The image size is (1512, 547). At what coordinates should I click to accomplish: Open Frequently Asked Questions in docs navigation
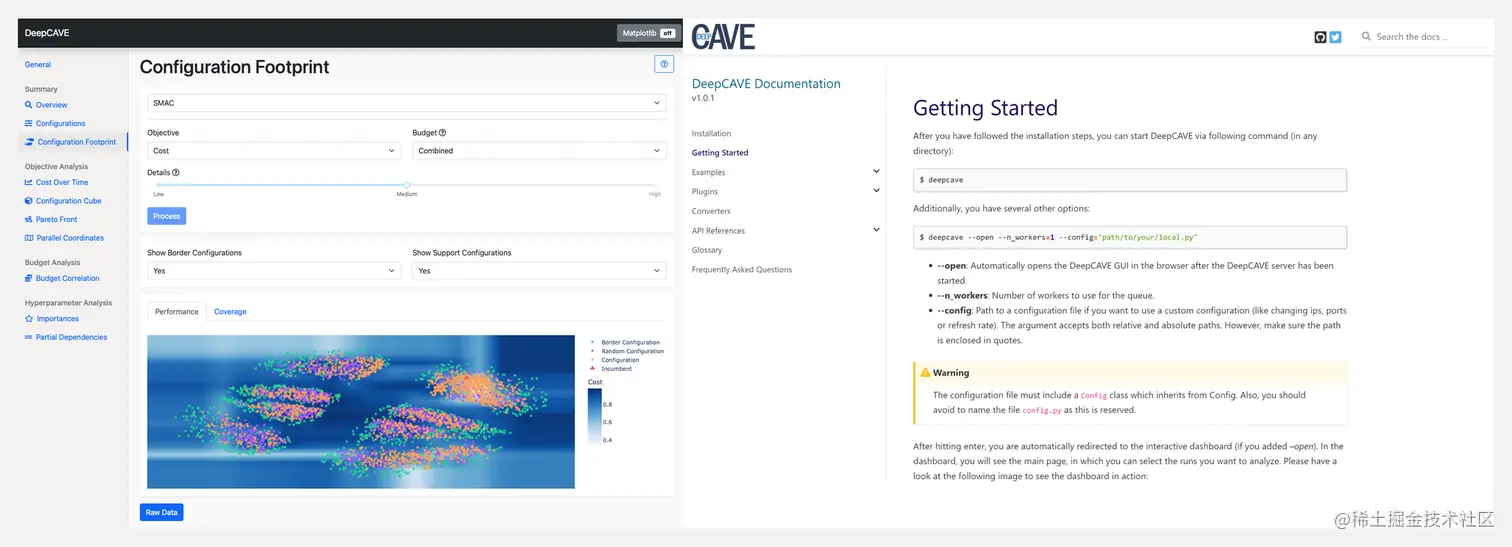(x=742, y=270)
